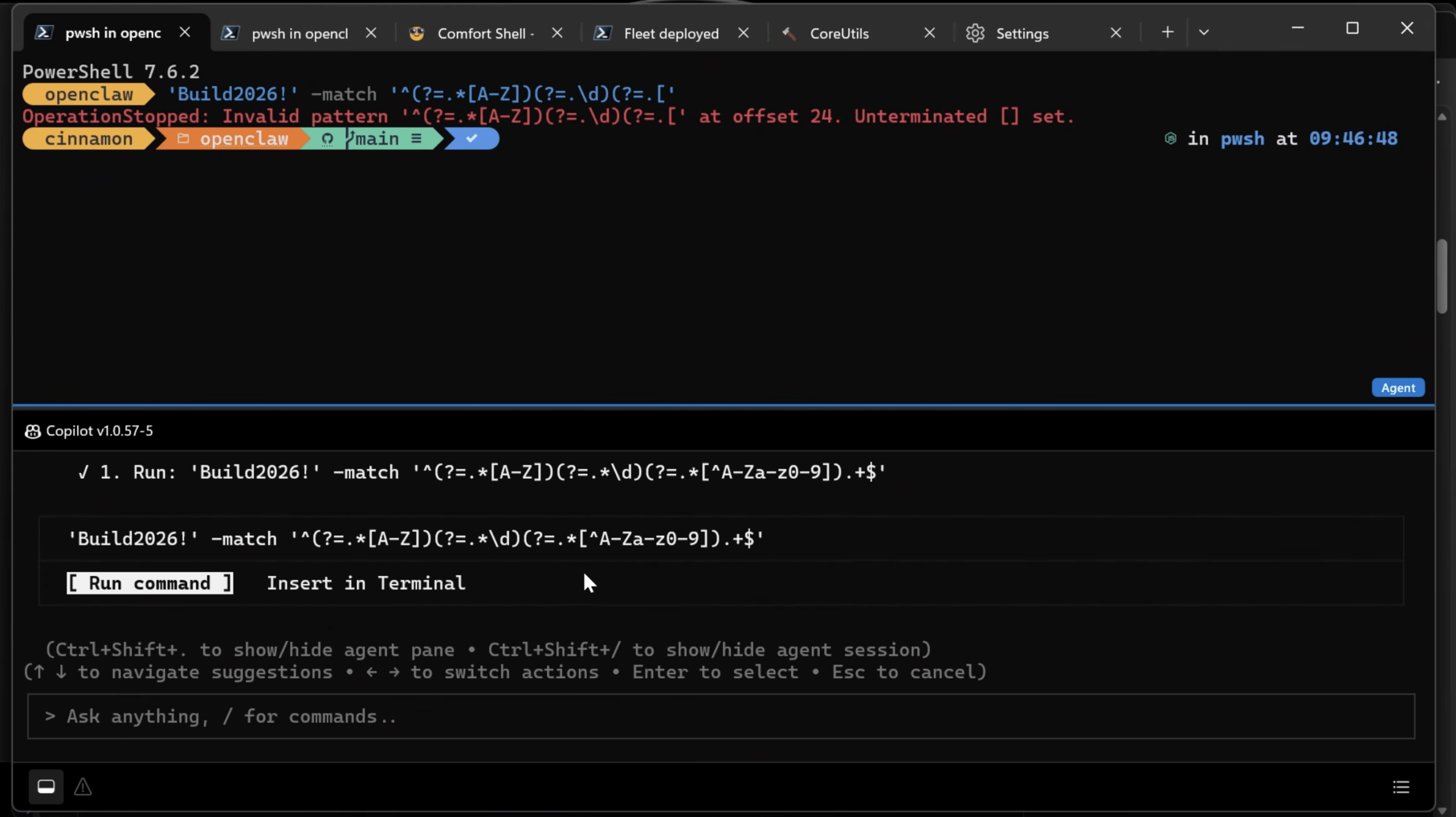Close the Fleet deployed tab
The width and height of the screenshot is (1456, 817).
(743, 33)
